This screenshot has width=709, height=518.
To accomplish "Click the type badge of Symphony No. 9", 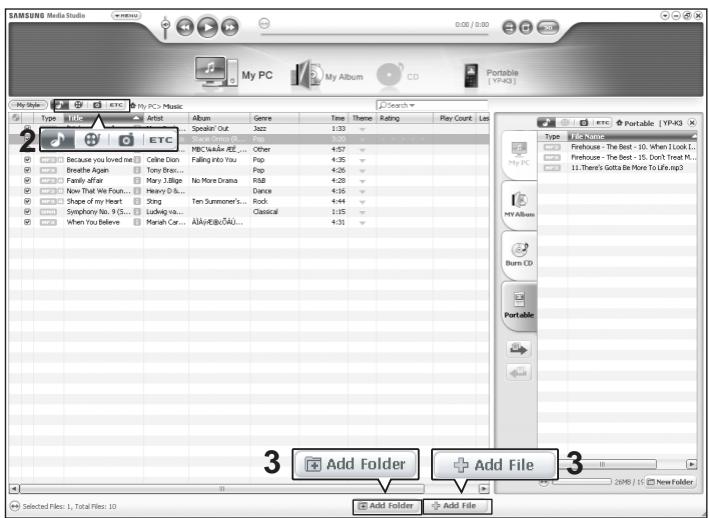I will point(48,212).
